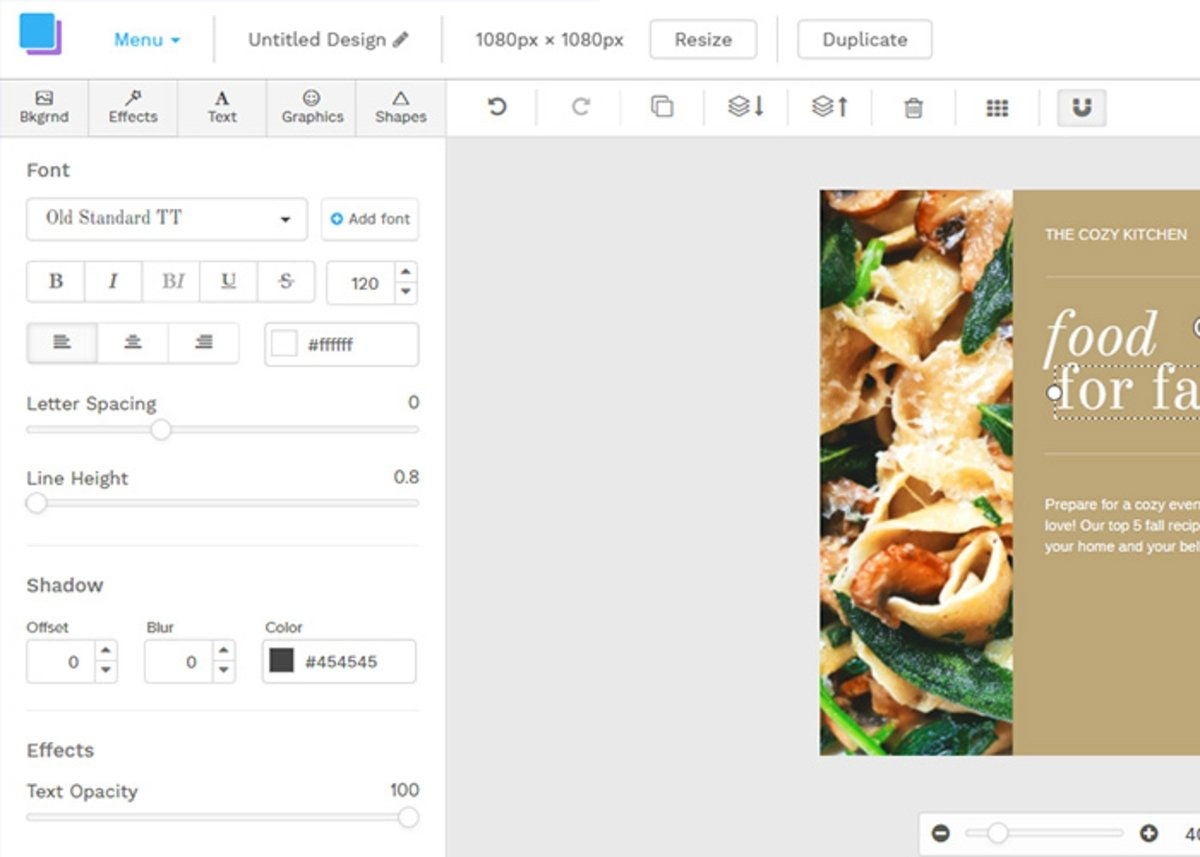
Task: Click the Resize button
Action: [702, 40]
